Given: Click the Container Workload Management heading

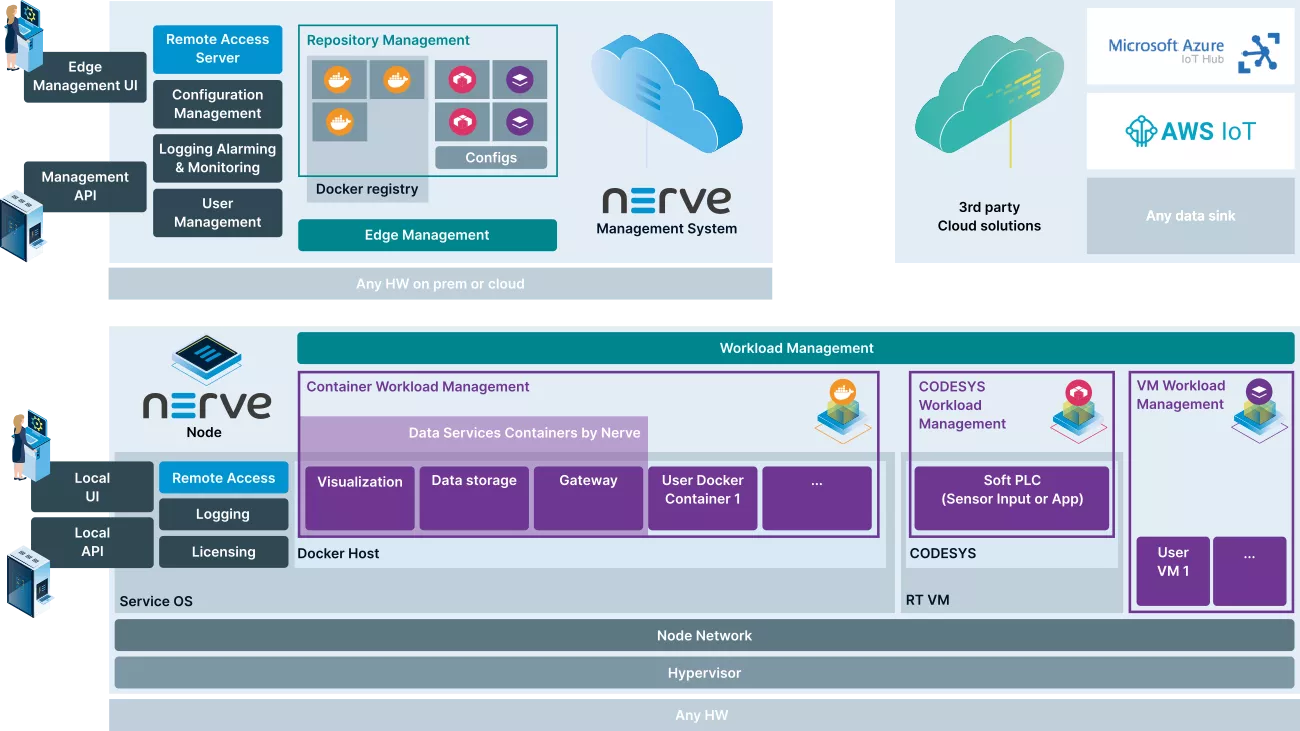Looking at the screenshot, I should coord(418,387).
